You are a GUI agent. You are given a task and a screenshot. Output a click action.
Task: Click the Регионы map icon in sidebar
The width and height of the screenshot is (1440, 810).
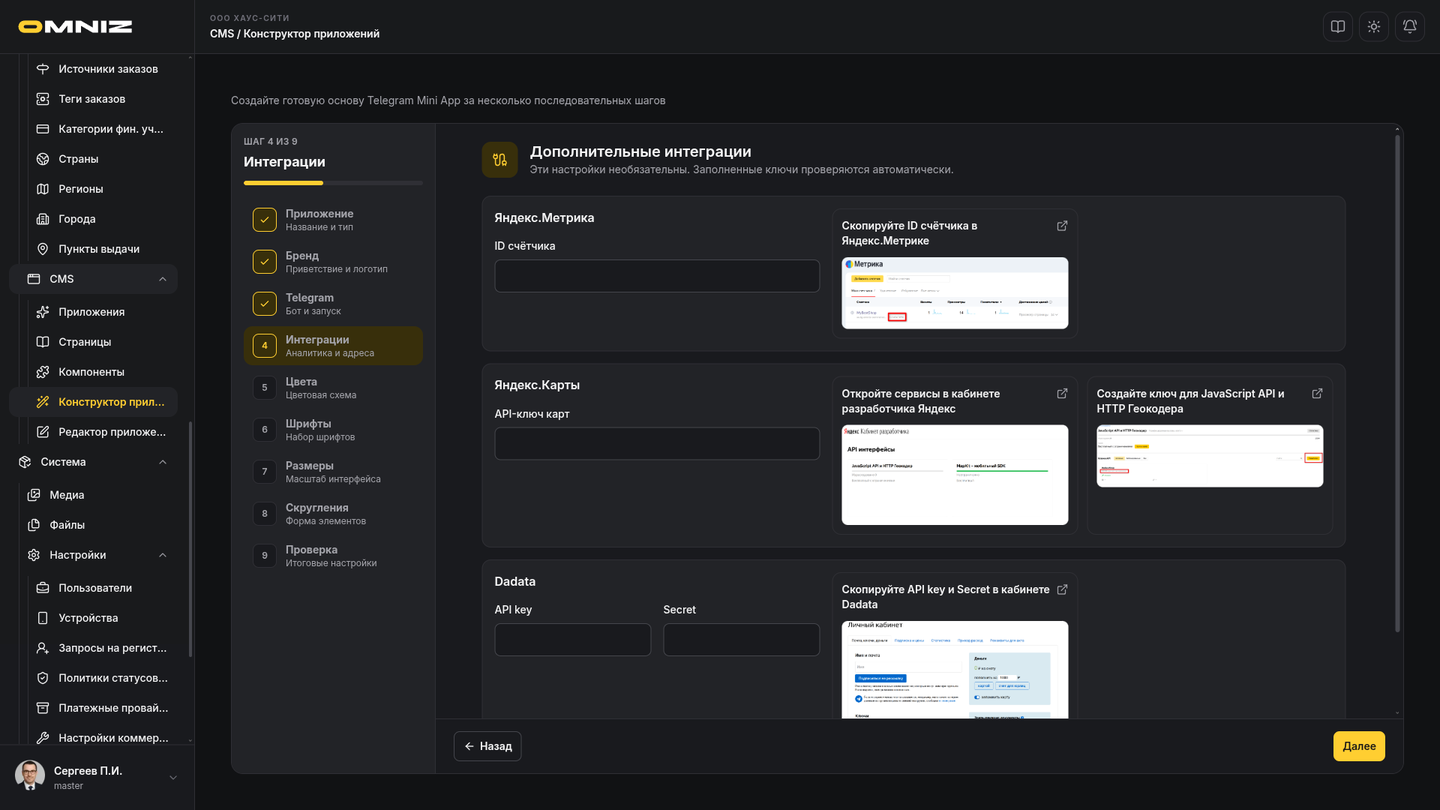[x=43, y=189]
